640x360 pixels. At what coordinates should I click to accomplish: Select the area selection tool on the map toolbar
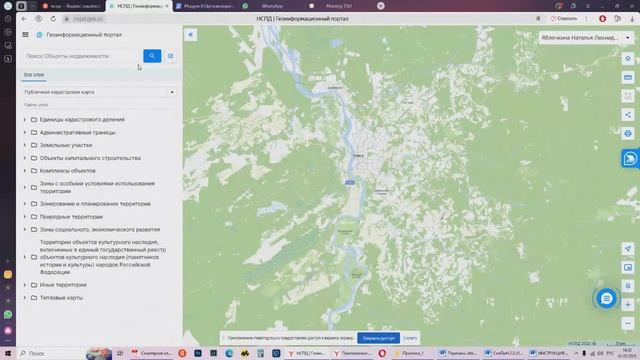(628, 96)
